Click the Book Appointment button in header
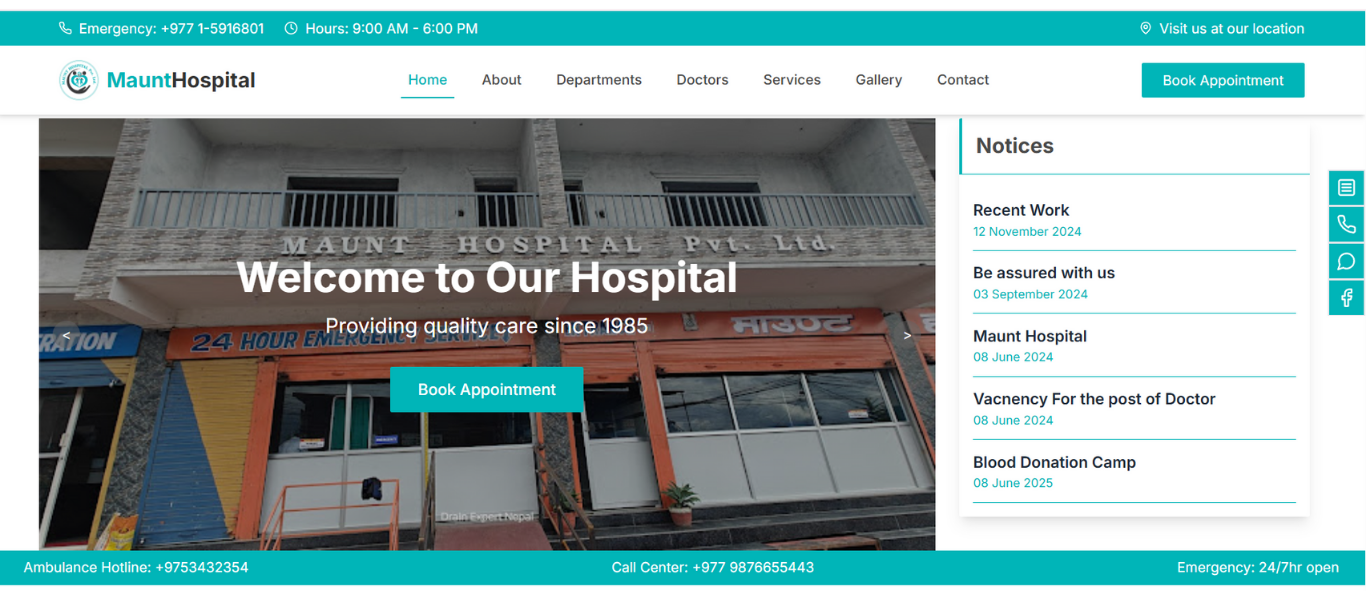The height and width of the screenshot is (600, 1366). [x=1223, y=81]
